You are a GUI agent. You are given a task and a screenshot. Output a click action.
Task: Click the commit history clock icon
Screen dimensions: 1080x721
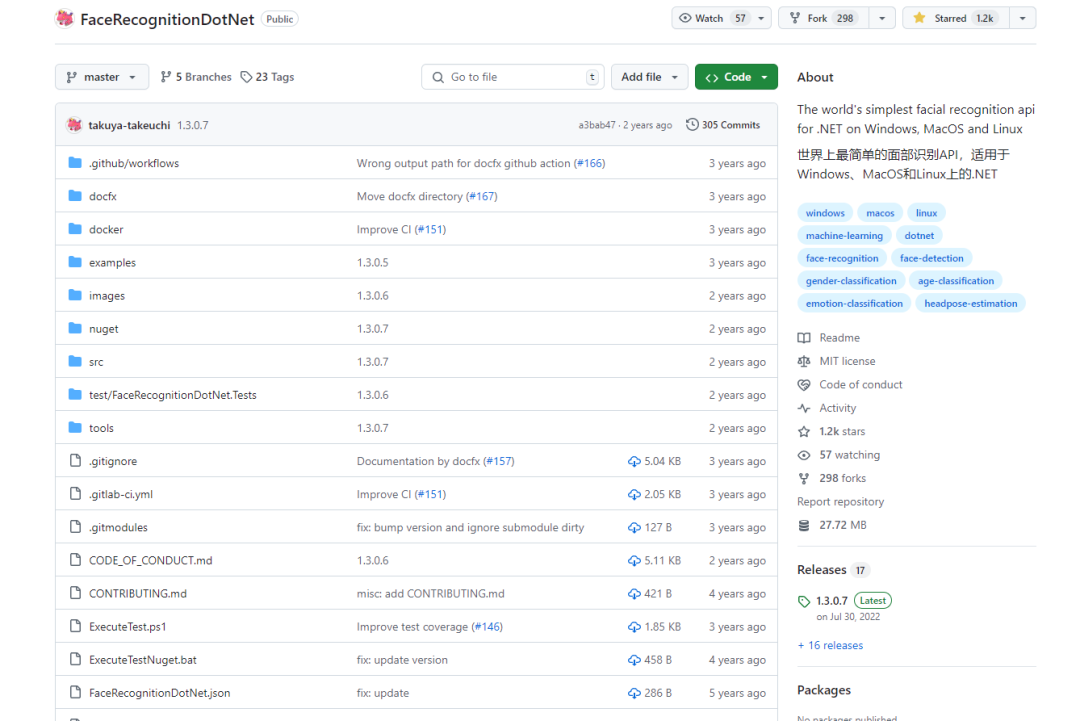point(692,125)
